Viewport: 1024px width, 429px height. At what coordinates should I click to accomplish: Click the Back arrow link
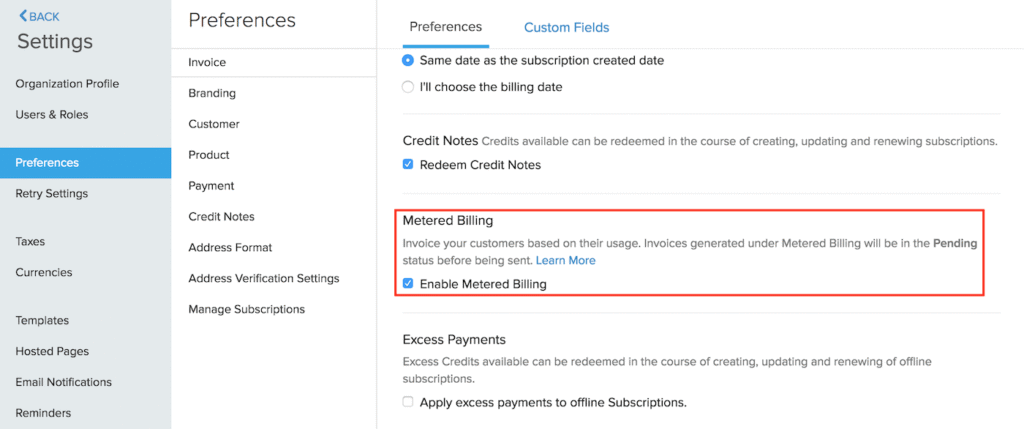[x=39, y=16]
